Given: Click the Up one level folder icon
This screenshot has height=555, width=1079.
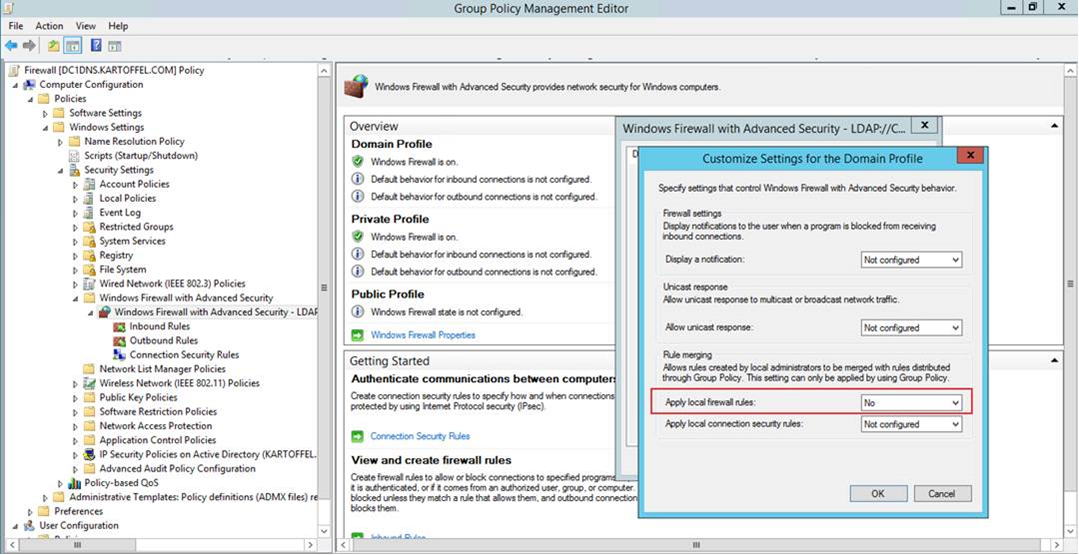Looking at the screenshot, I should [54, 45].
